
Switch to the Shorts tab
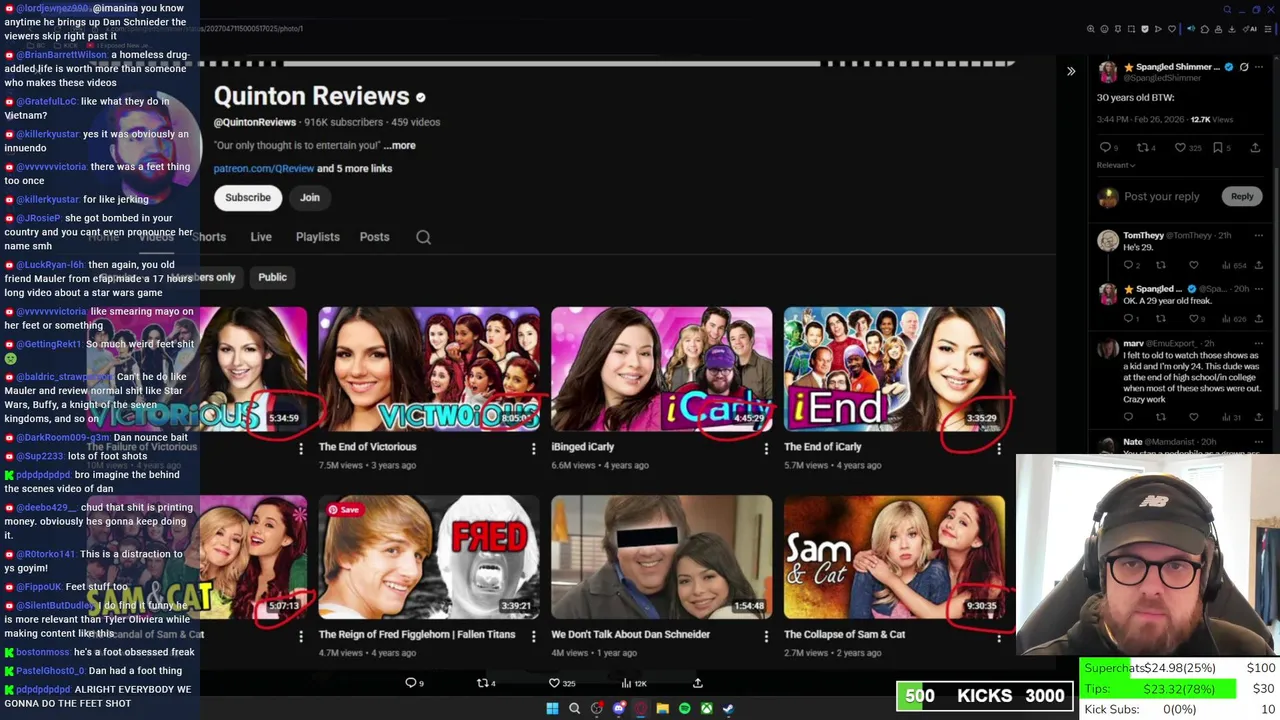pyautogui.click(x=210, y=237)
